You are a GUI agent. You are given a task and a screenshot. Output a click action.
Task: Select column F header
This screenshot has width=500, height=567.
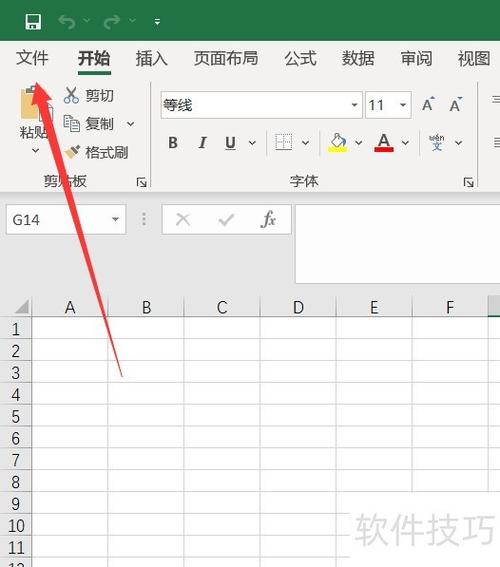click(x=450, y=307)
